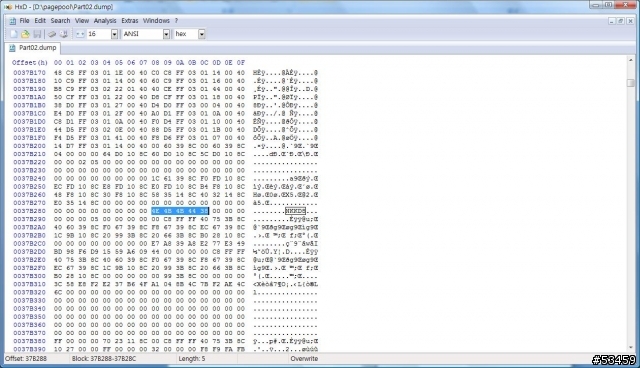Click the HxD document icon in menu bar
Screen dimensions: 640x368
[x=12, y=21]
